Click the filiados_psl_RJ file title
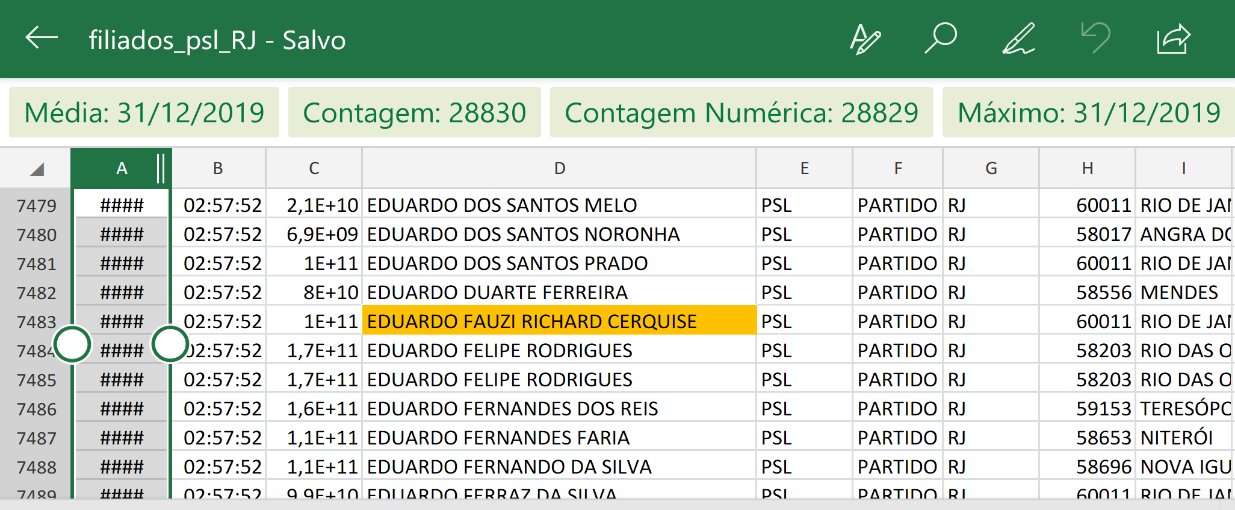 pos(216,39)
